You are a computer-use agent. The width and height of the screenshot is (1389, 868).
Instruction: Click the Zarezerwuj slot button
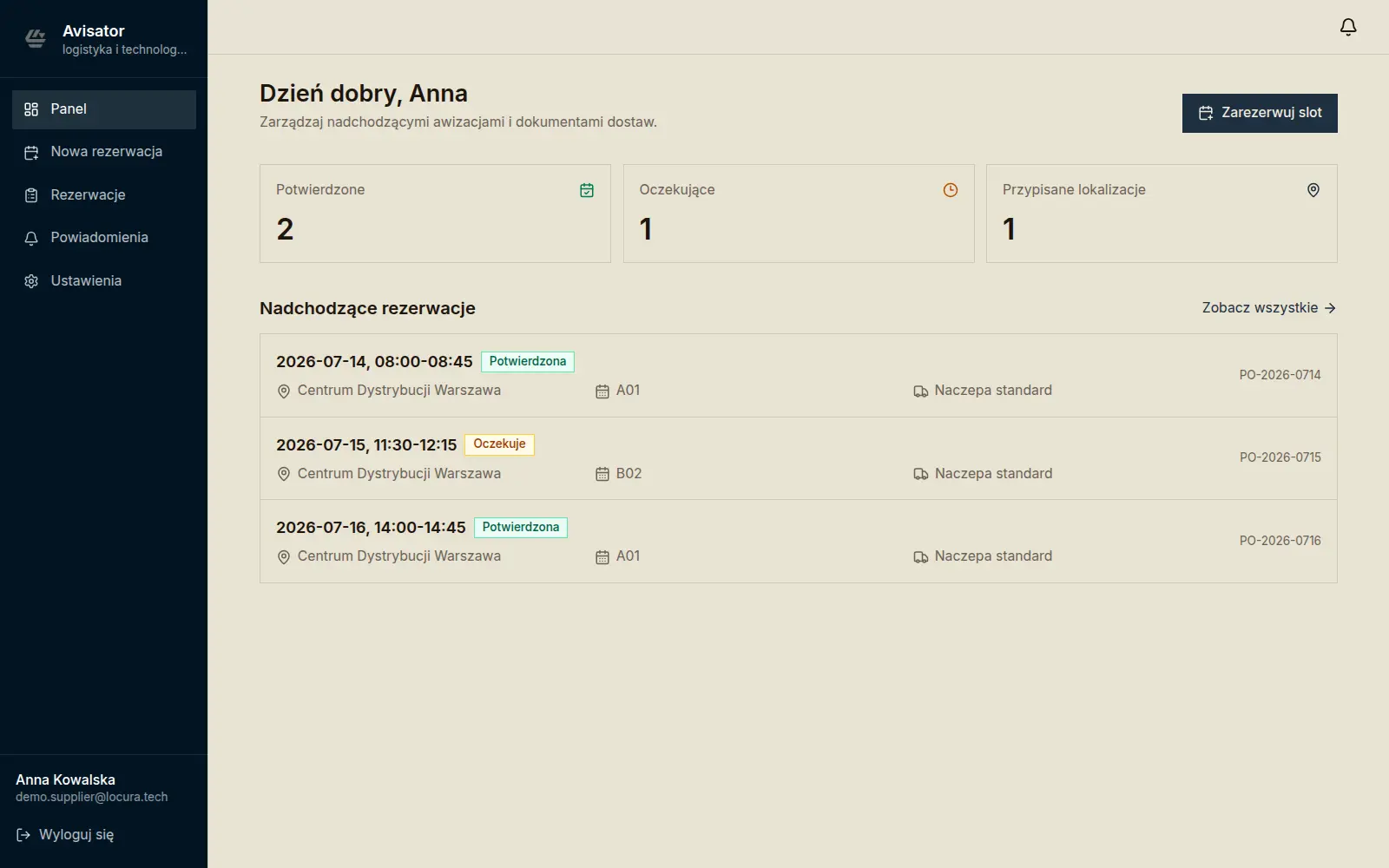(1260, 113)
